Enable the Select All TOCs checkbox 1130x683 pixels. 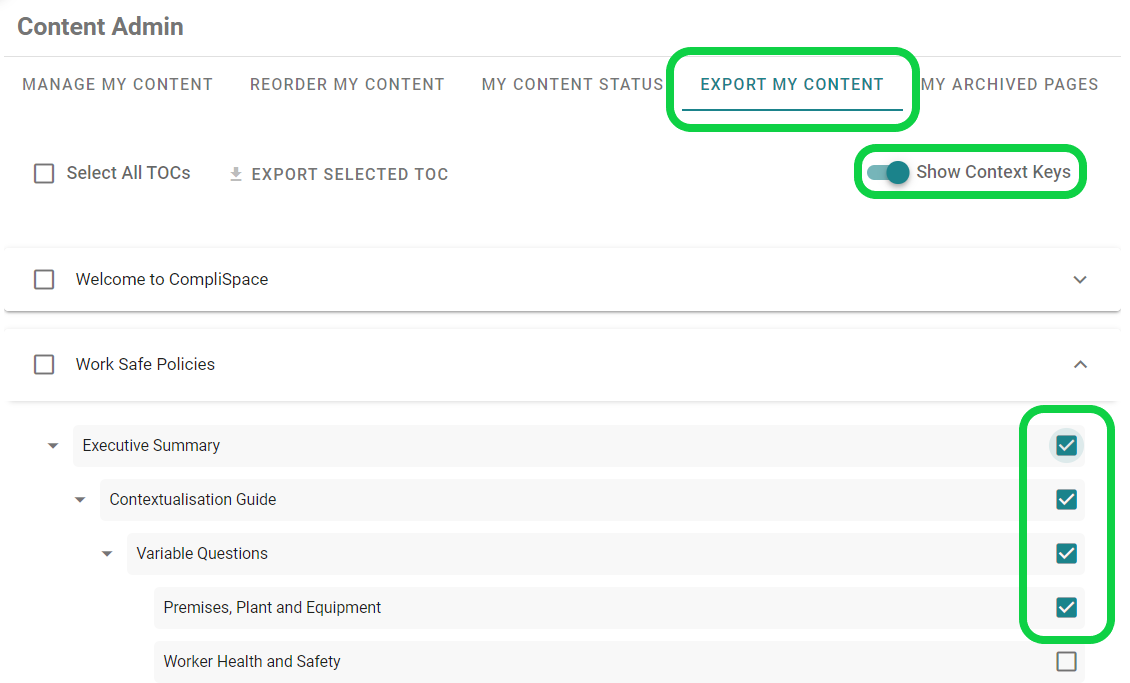point(44,173)
